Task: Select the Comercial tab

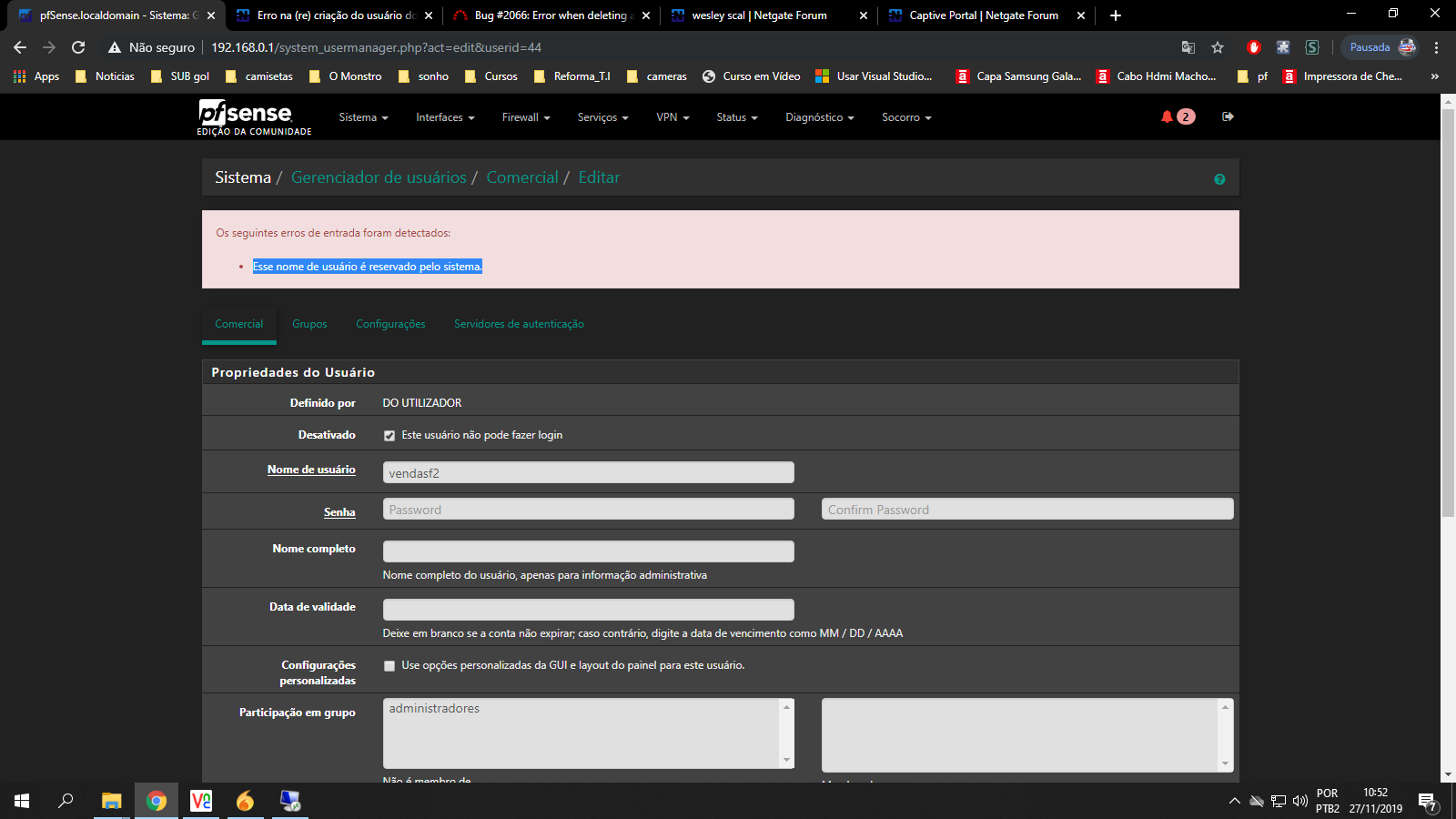Action: coord(238,324)
